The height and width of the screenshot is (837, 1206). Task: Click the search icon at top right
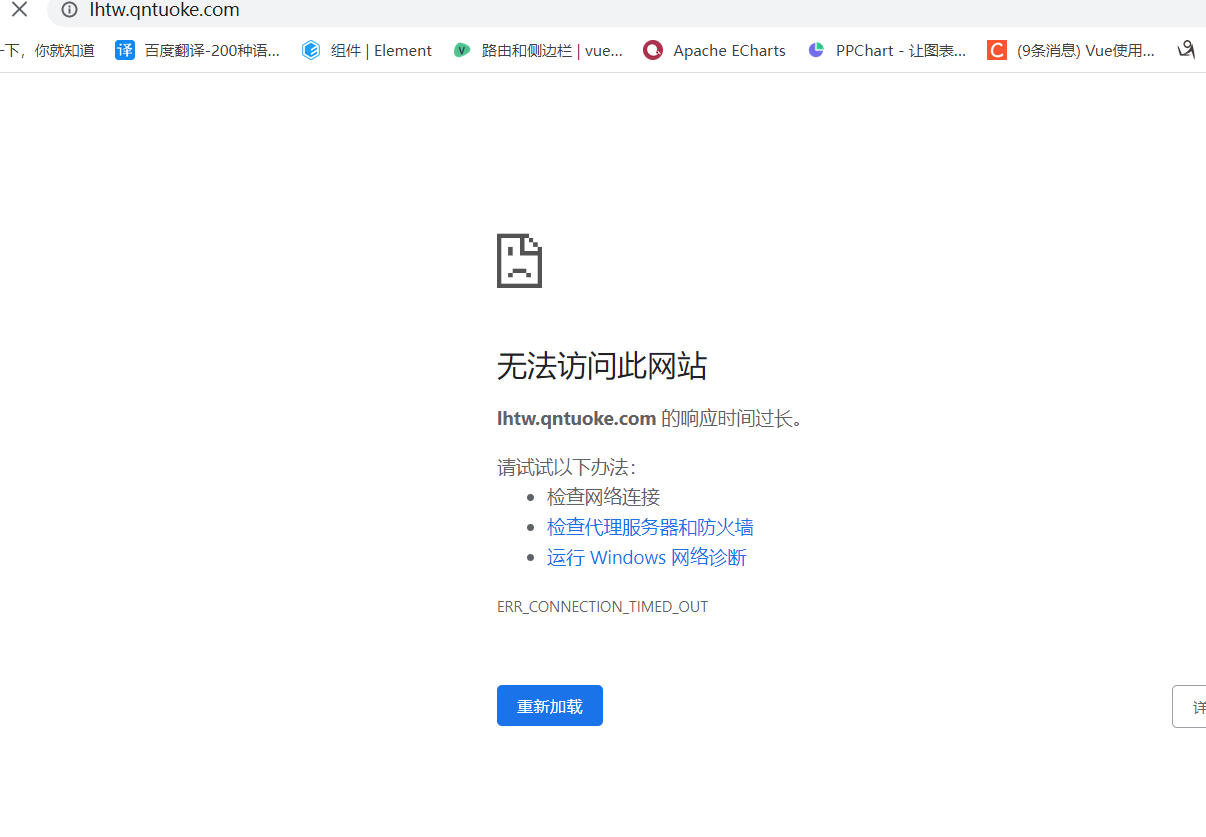[1186, 49]
